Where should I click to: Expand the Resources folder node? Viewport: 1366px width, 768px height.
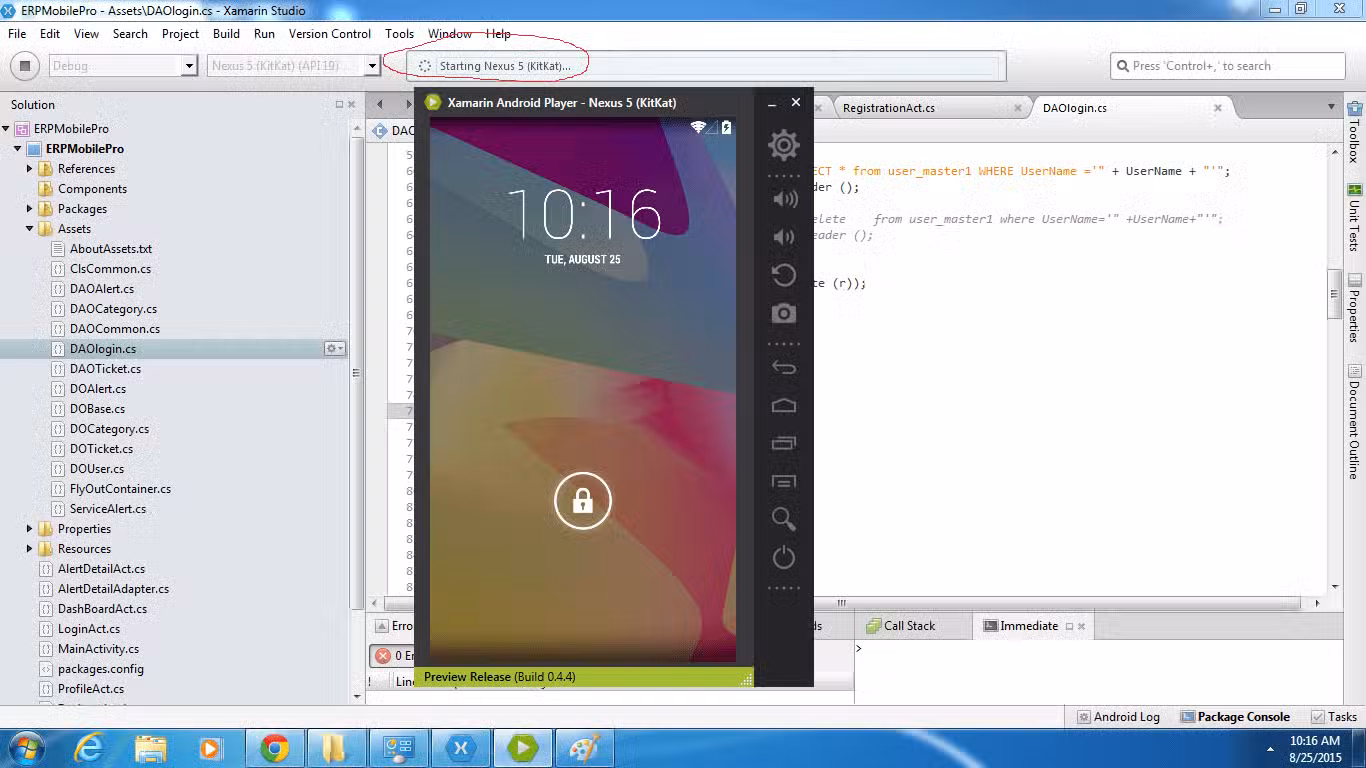30,549
